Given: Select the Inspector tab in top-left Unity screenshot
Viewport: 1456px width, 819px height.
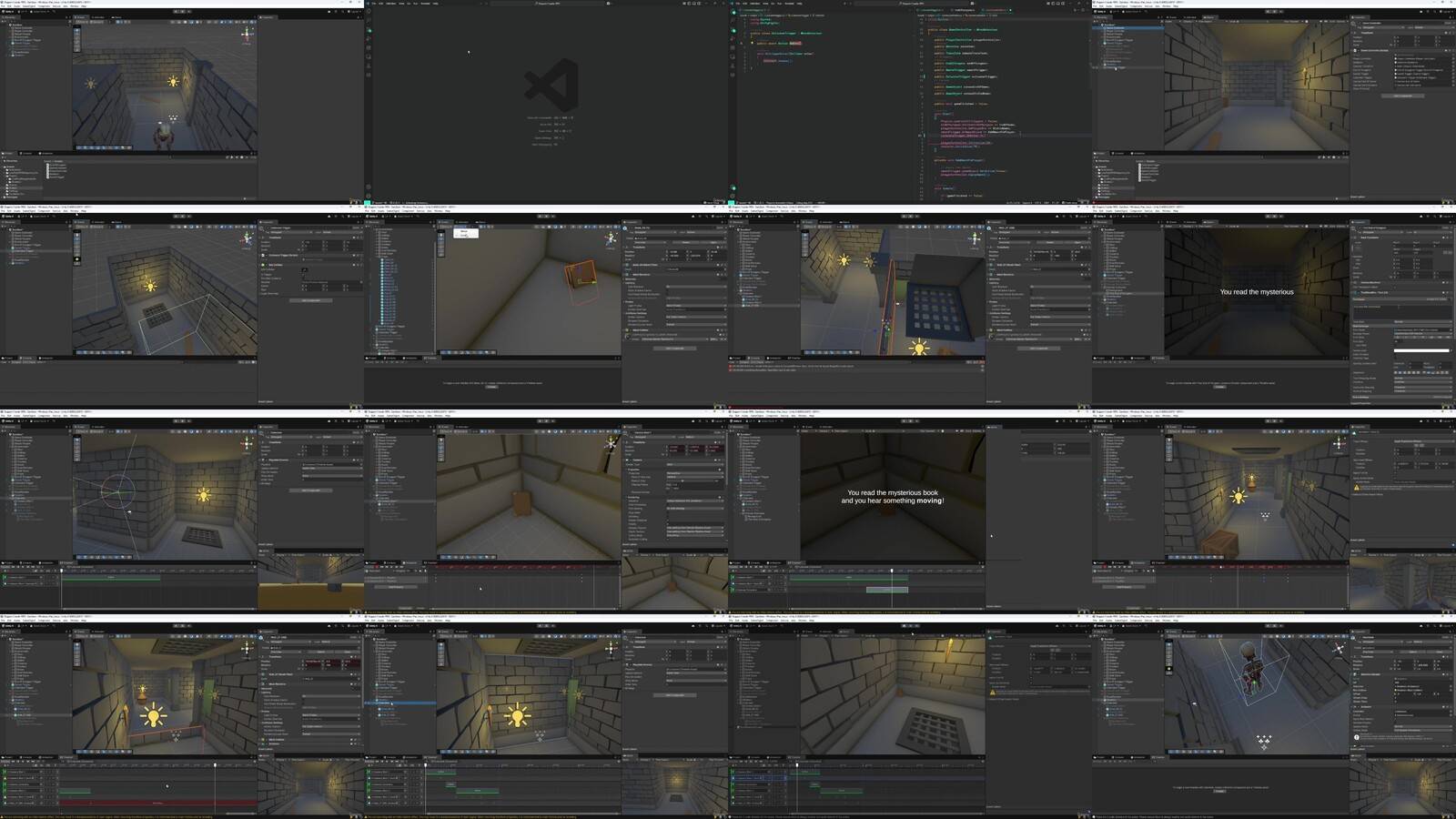Looking at the screenshot, I should click(x=268, y=17).
